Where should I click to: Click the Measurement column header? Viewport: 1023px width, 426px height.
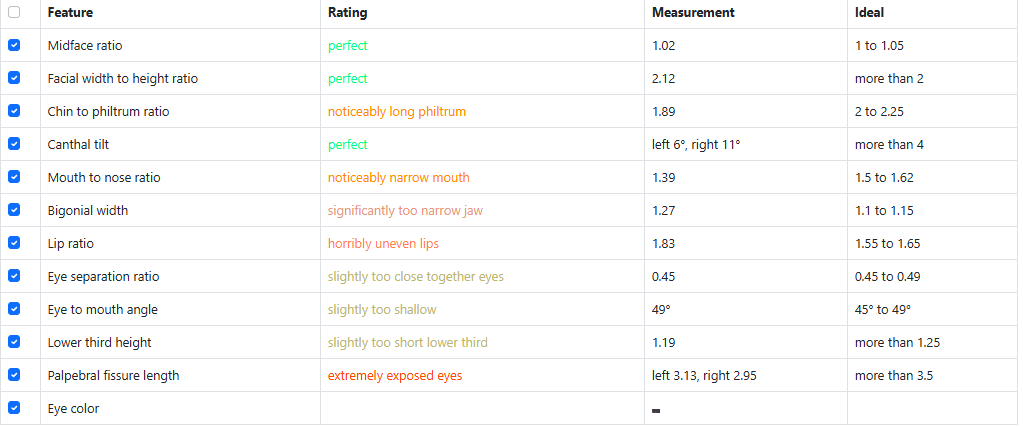point(693,13)
